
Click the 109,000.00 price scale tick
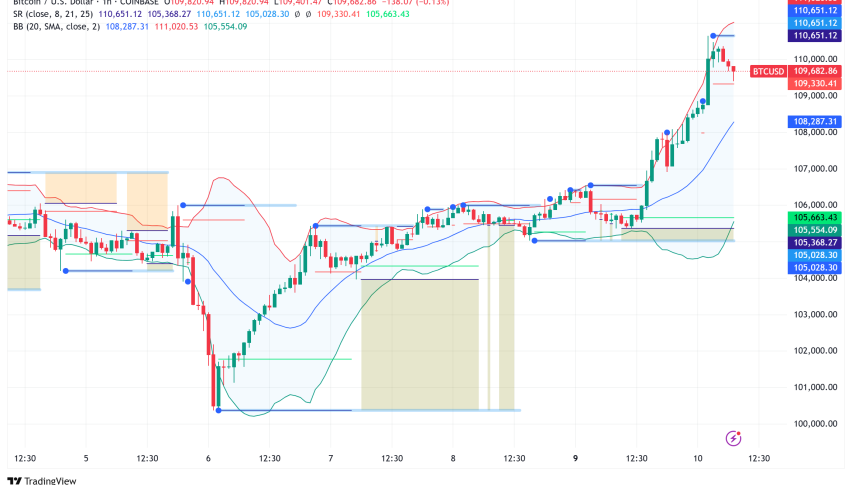click(815, 96)
